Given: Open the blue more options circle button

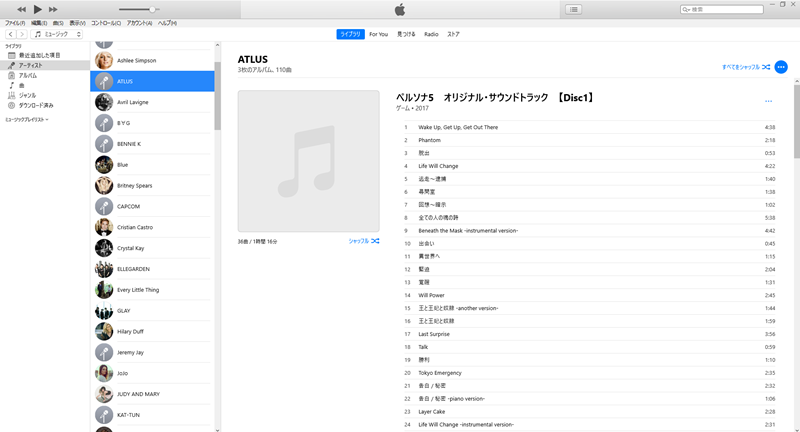Looking at the screenshot, I should pos(781,67).
